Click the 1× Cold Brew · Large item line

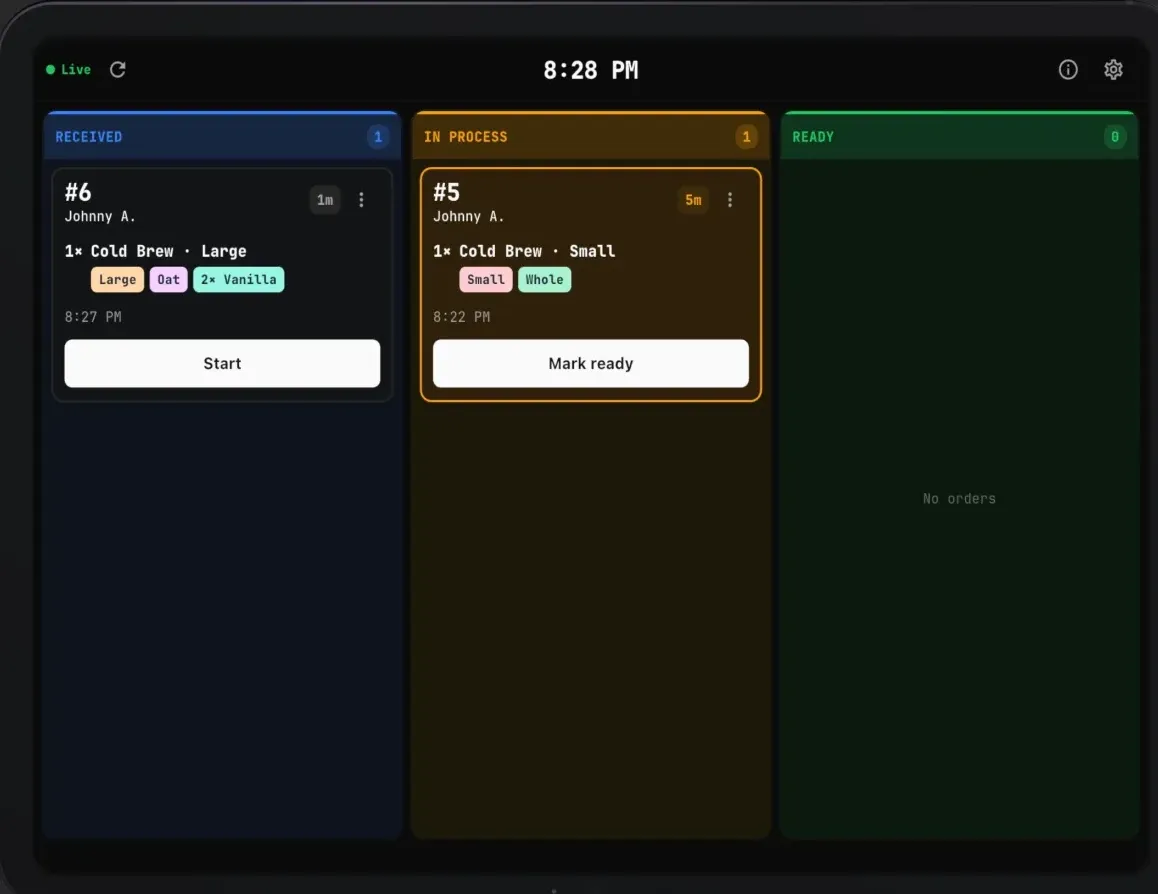(x=156, y=251)
